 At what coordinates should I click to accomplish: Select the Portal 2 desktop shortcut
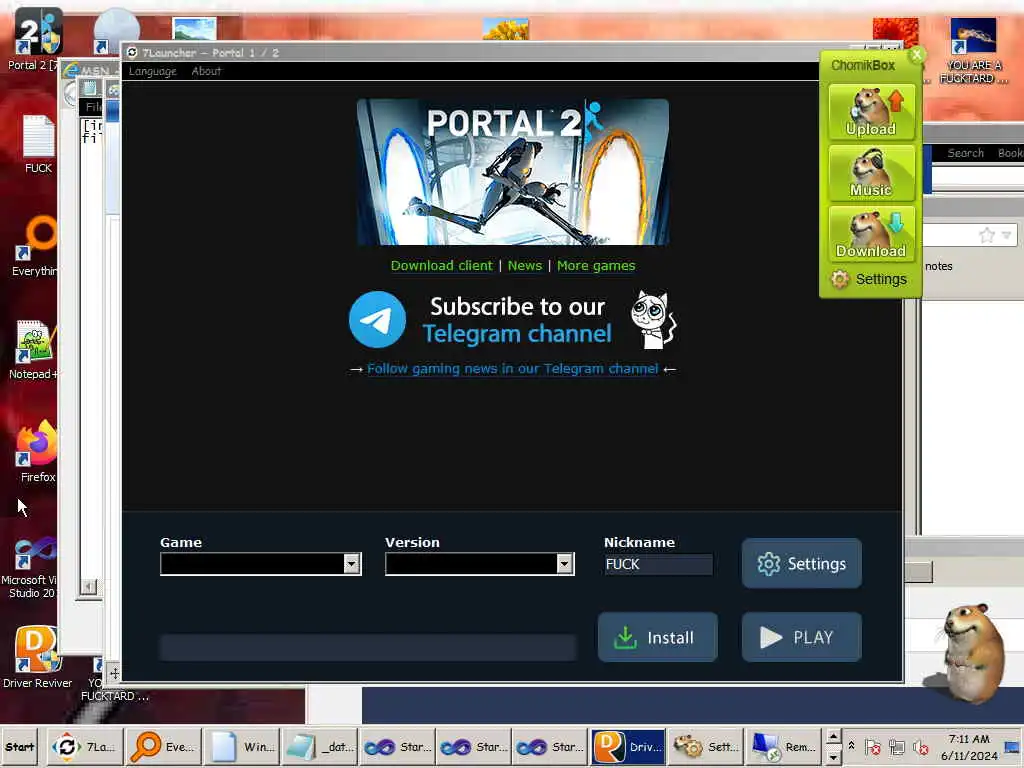click(37, 39)
